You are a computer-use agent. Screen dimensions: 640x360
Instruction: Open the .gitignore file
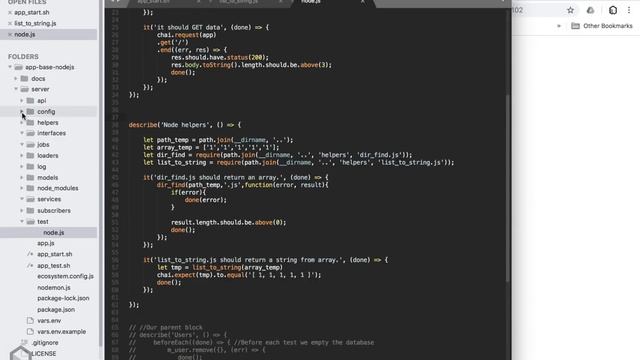[45, 343]
